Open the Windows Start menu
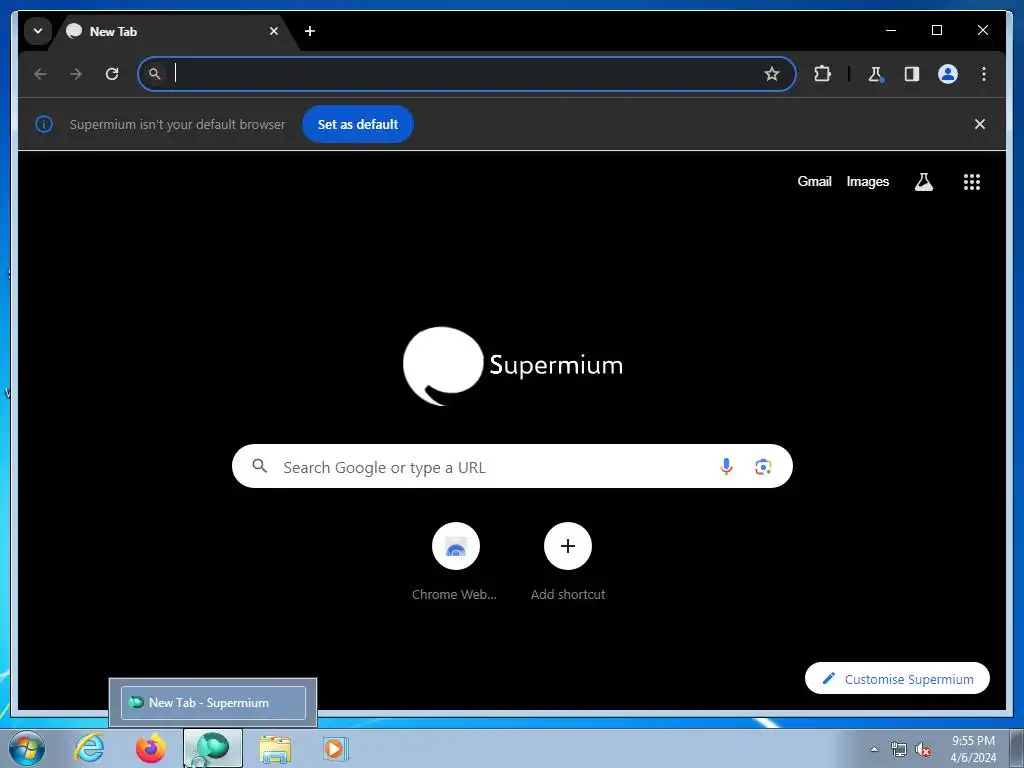The width and height of the screenshot is (1024, 768). 26,748
